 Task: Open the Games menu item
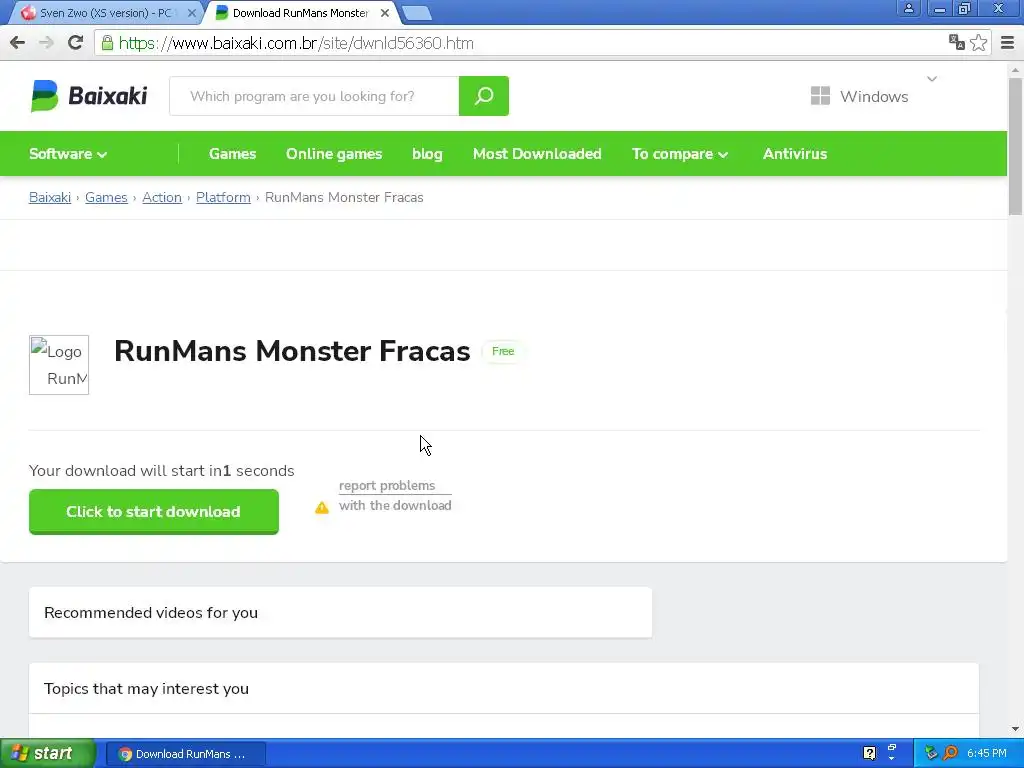pyautogui.click(x=232, y=154)
